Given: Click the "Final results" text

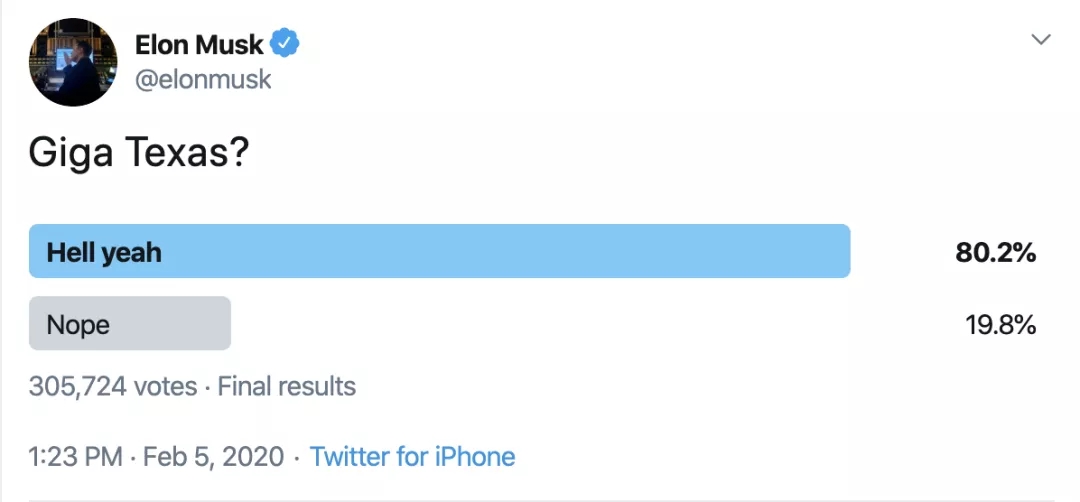Looking at the screenshot, I should [x=287, y=386].
